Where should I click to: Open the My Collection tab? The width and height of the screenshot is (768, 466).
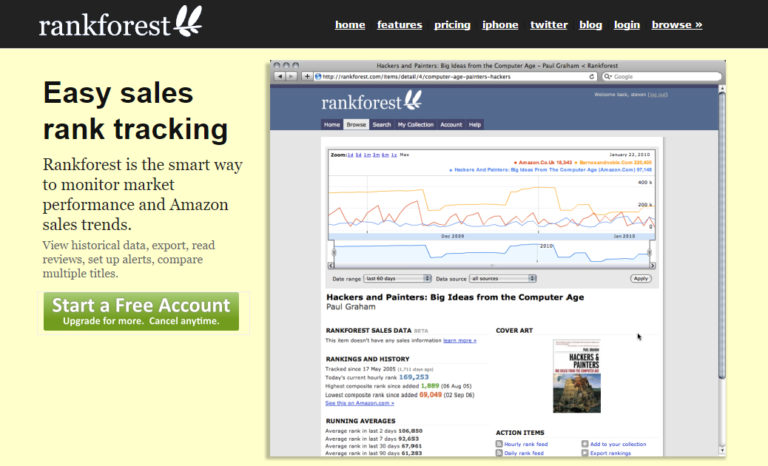click(415, 124)
